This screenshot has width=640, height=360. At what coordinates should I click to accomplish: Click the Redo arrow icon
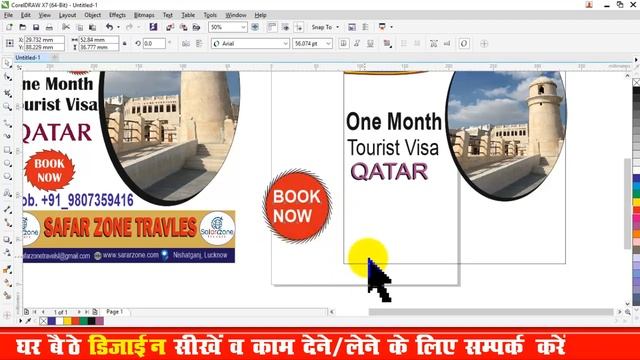point(129,27)
